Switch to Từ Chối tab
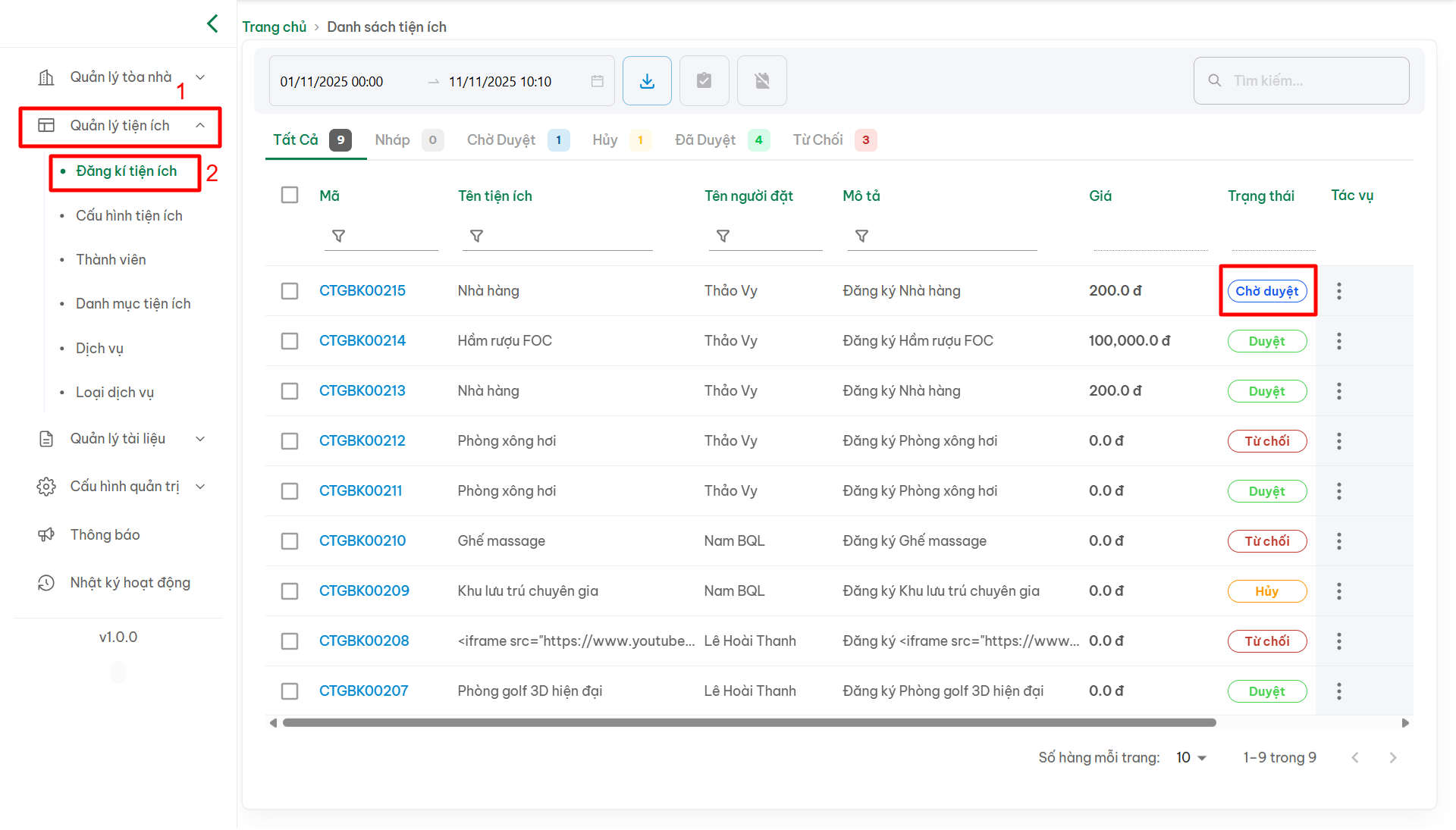1456x830 pixels. click(x=817, y=139)
